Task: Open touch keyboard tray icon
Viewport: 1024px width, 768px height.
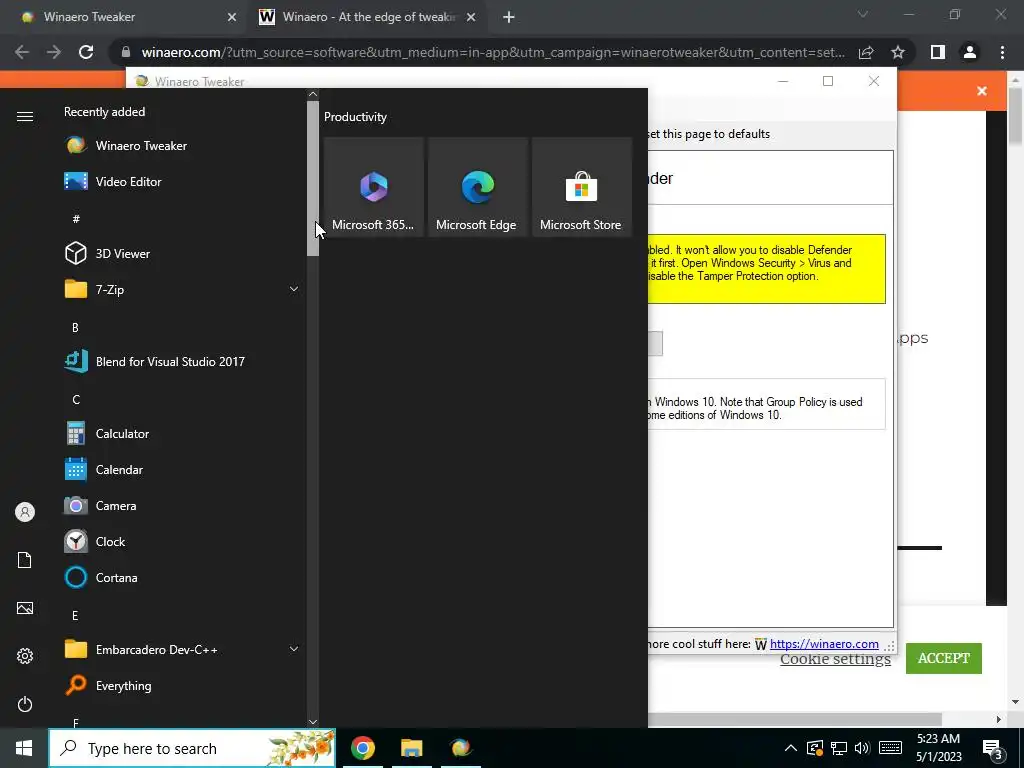Action: coord(890,748)
